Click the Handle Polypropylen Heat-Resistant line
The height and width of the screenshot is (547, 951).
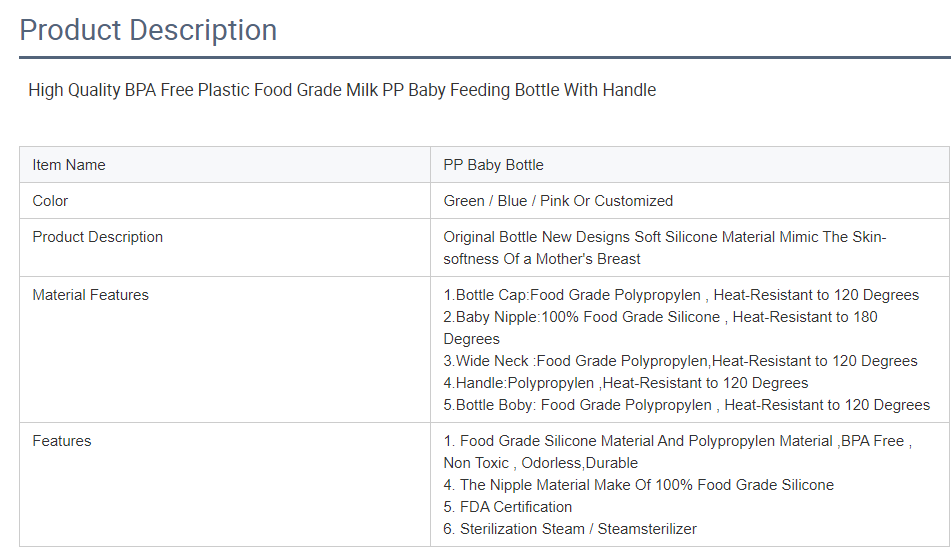626,383
